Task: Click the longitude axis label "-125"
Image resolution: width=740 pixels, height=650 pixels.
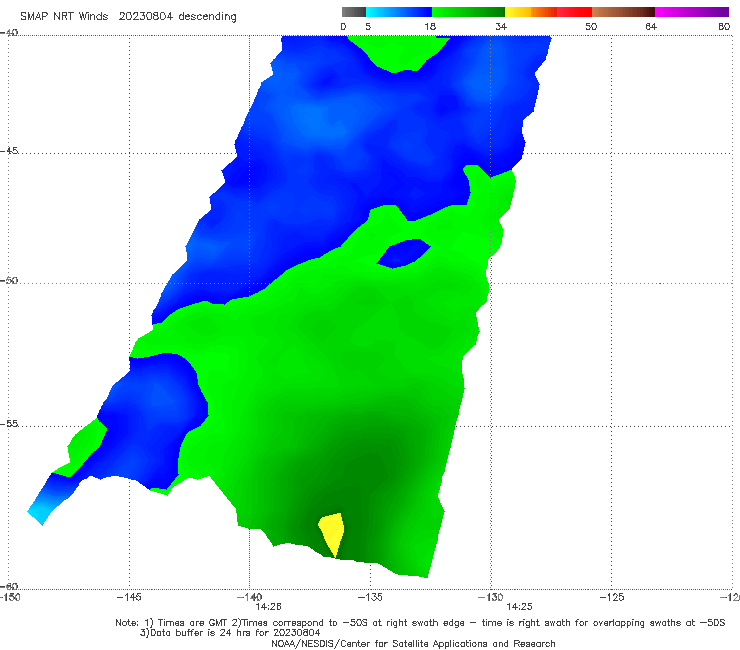Action: [612, 597]
